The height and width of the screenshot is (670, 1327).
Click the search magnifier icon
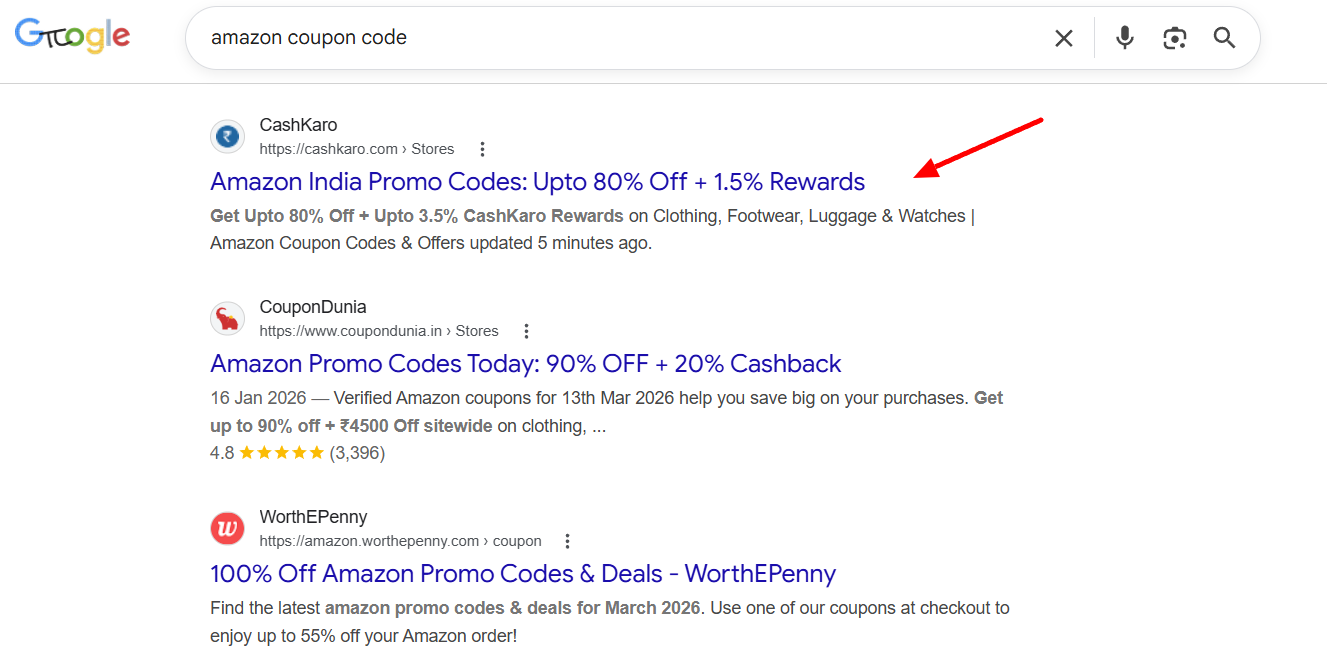[1224, 37]
